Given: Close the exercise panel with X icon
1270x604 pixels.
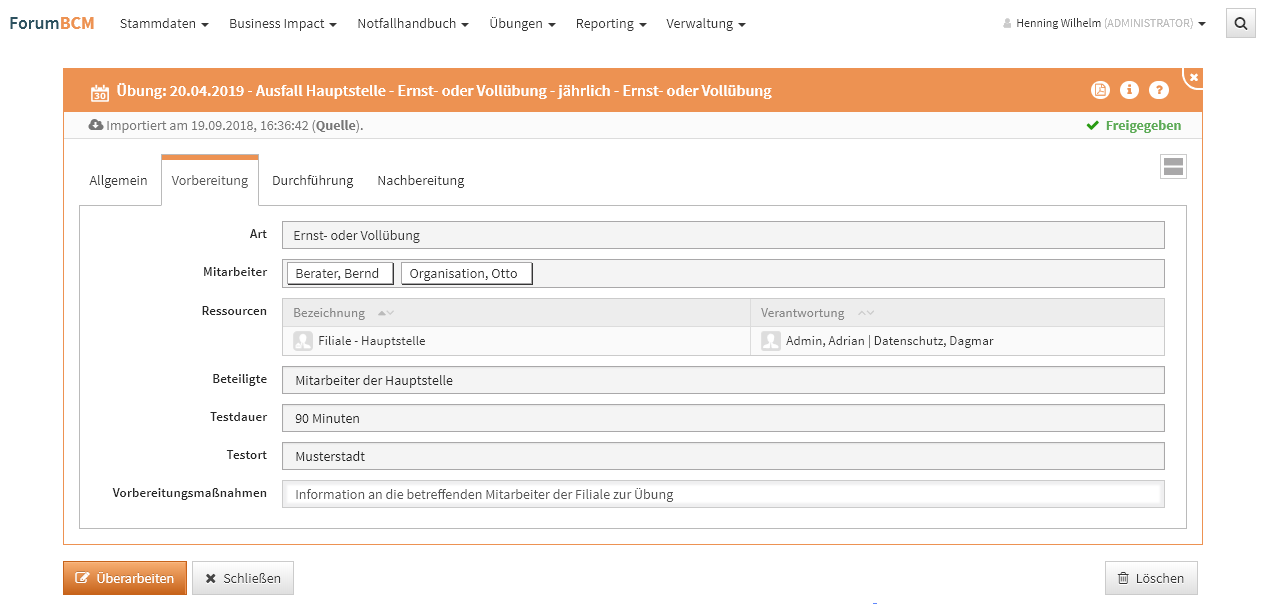Looking at the screenshot, I should coord(1194,77).
